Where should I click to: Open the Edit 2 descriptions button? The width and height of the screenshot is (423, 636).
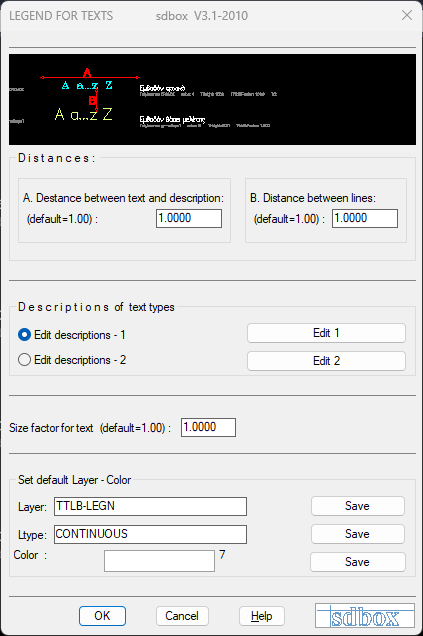[326, 361]
